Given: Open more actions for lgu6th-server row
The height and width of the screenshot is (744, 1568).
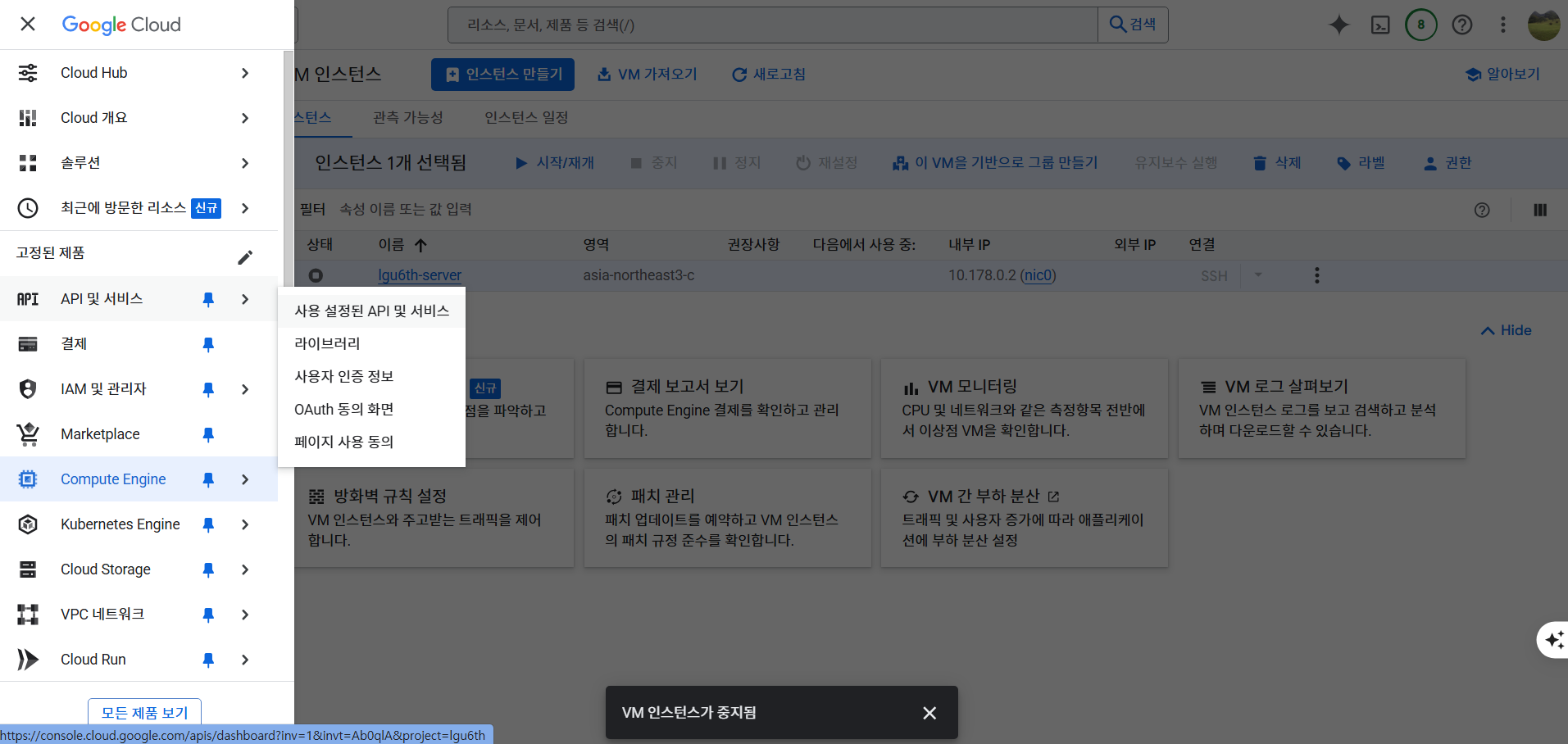Looking at the screenshot, I should point(1317,275).
